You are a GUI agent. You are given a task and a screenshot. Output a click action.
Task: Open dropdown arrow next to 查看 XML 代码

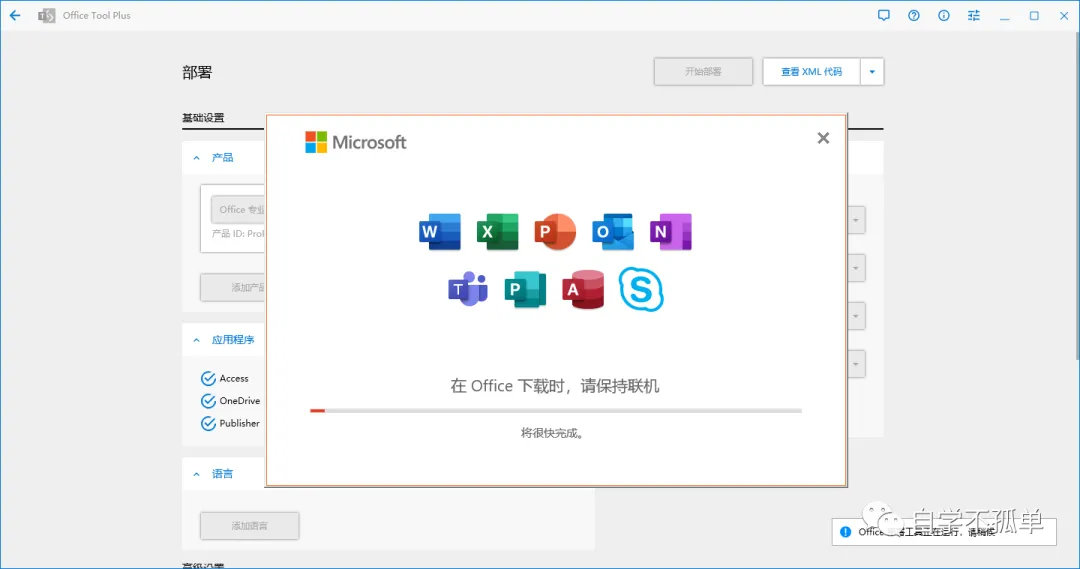(x=872, y=72)
